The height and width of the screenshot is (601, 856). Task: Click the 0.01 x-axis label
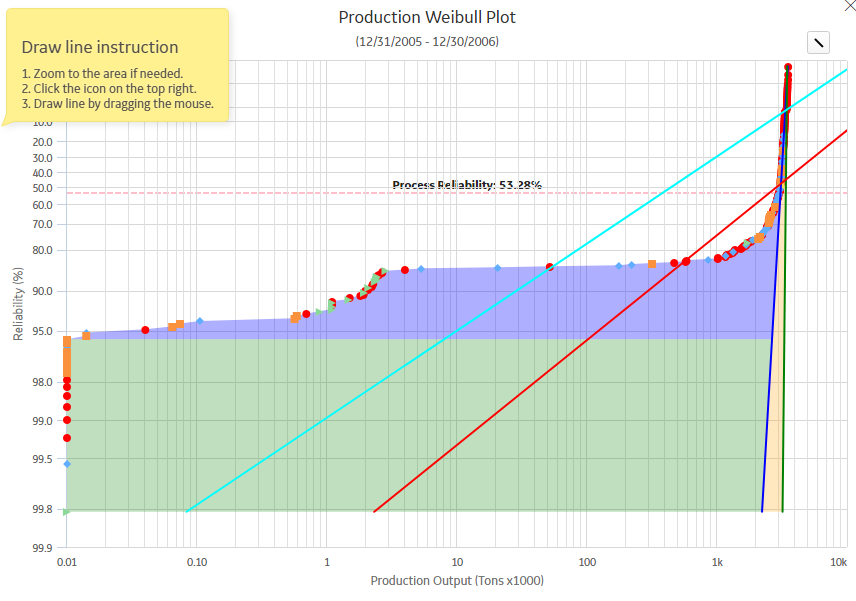(x=67, y=562)
